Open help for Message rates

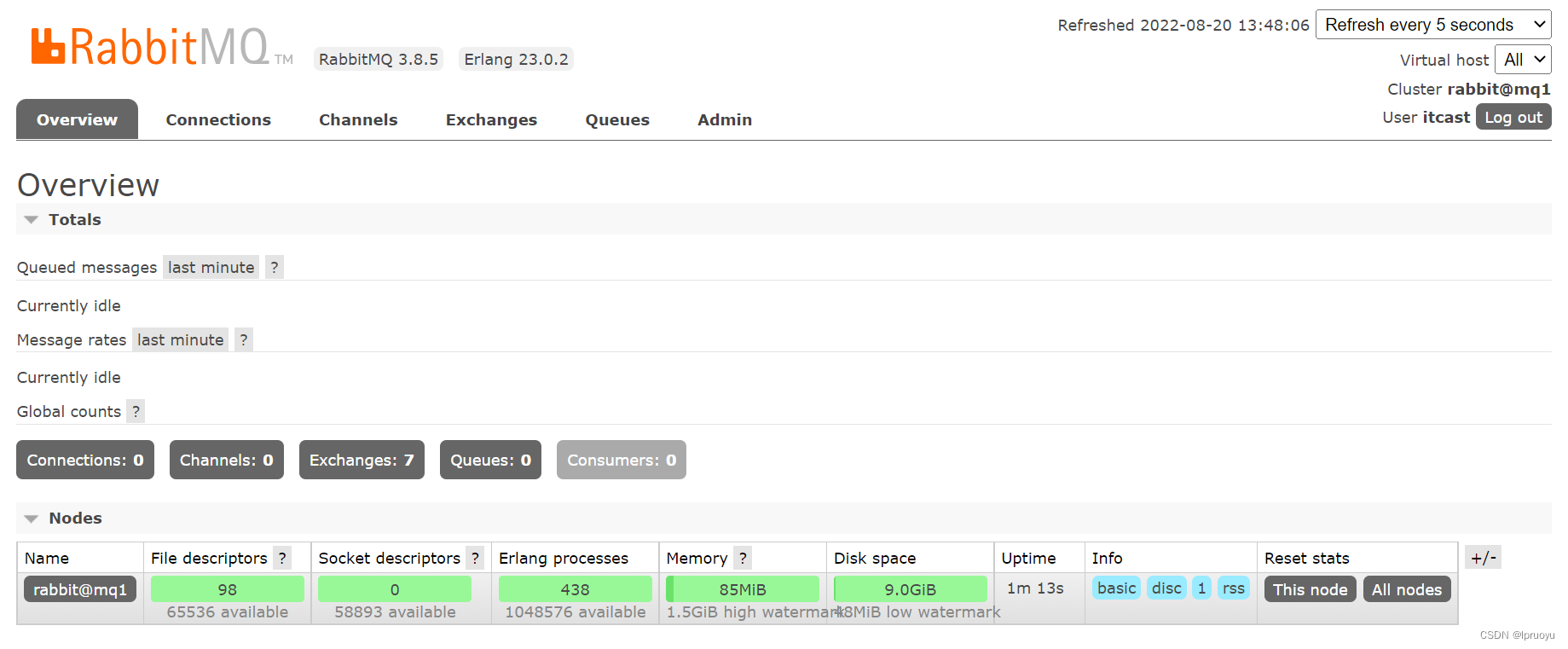pyautogui.click(x=244, y=340)
